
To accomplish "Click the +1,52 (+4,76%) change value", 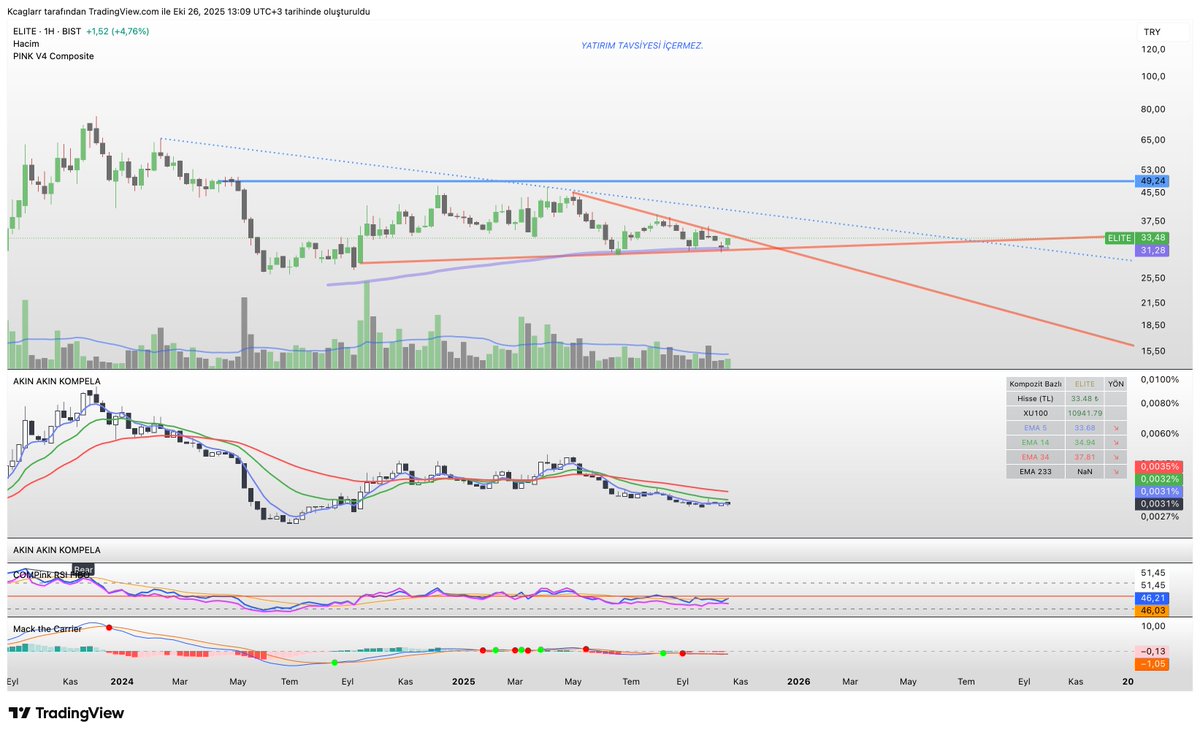I will (x=118, y=31).
